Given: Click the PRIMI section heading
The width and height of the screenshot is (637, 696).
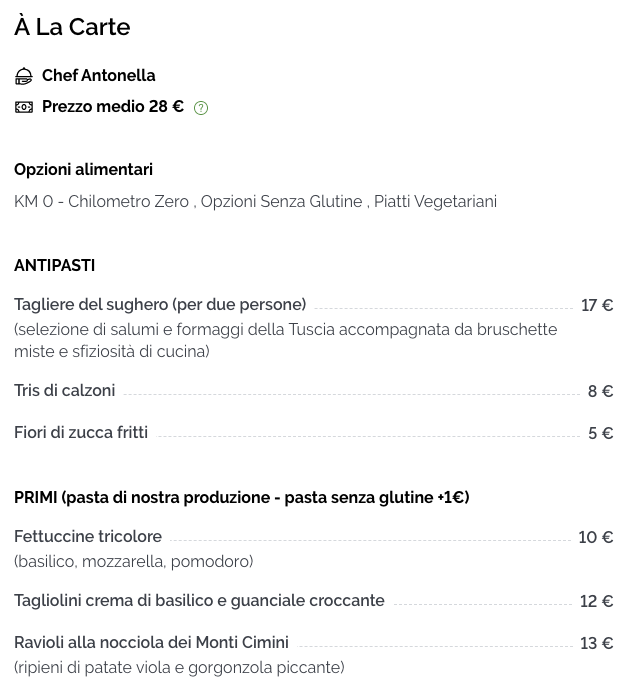Looking at the screenshot, I should tap(241, 498).
